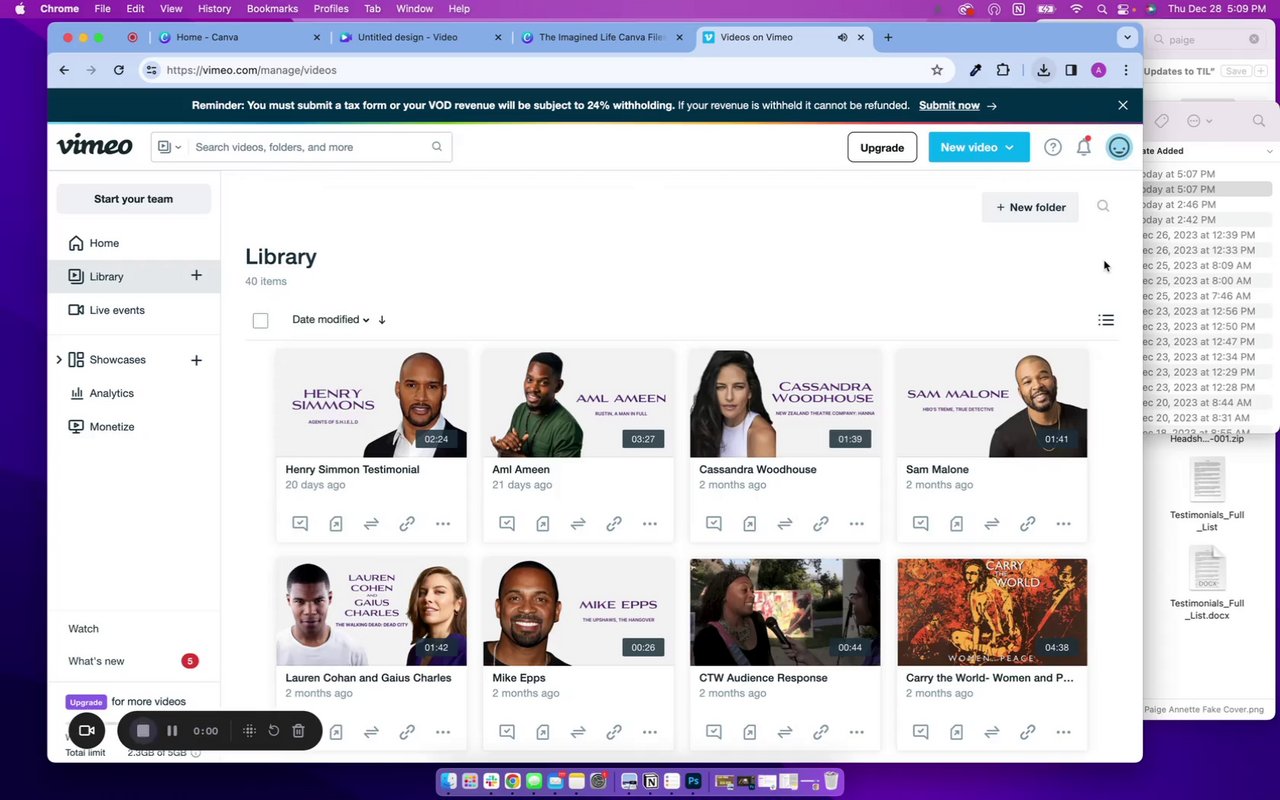Toggle sort direction arrow next to Date modified
Screen dimensions: 1280x800
[x=382, y=320]
